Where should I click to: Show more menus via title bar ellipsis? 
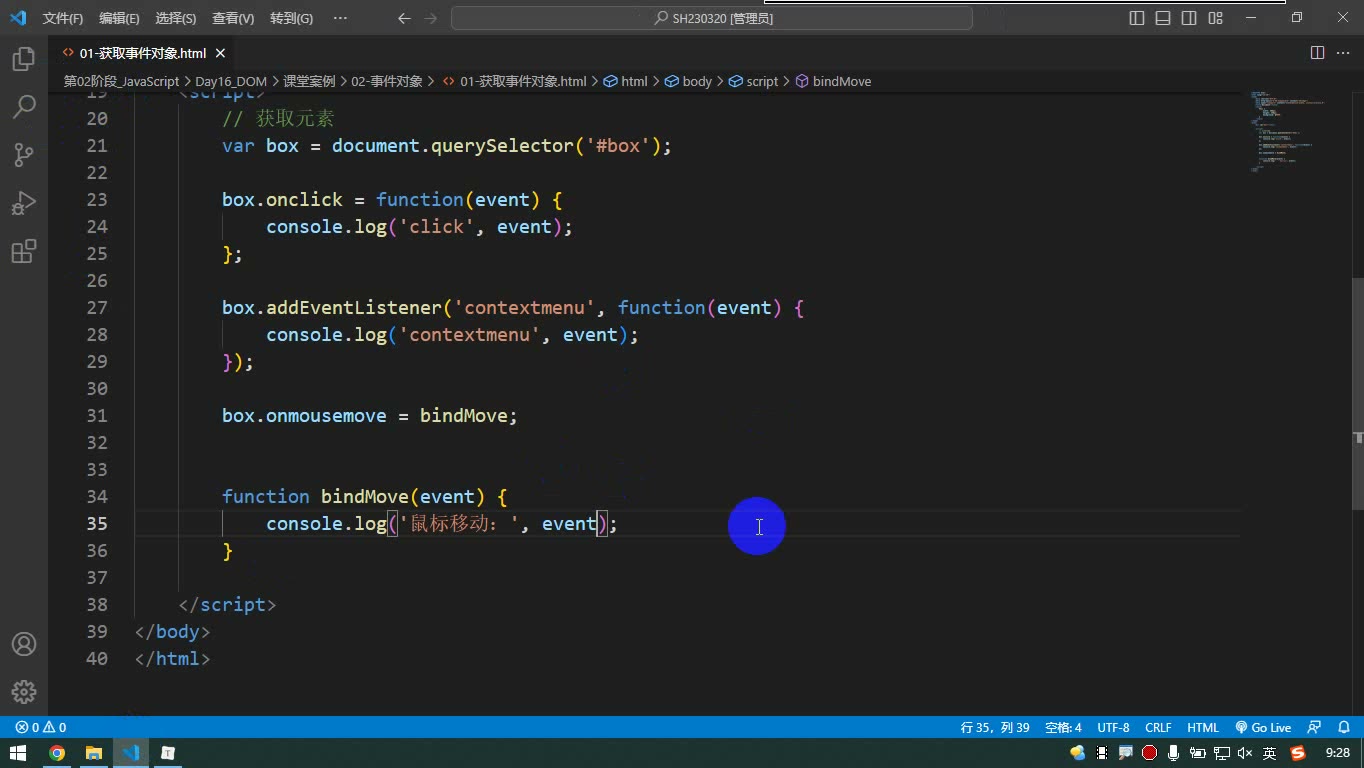coord(340,18)
